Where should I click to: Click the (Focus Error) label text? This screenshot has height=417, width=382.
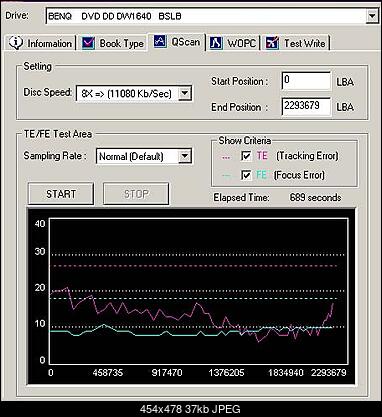[299, 175]
